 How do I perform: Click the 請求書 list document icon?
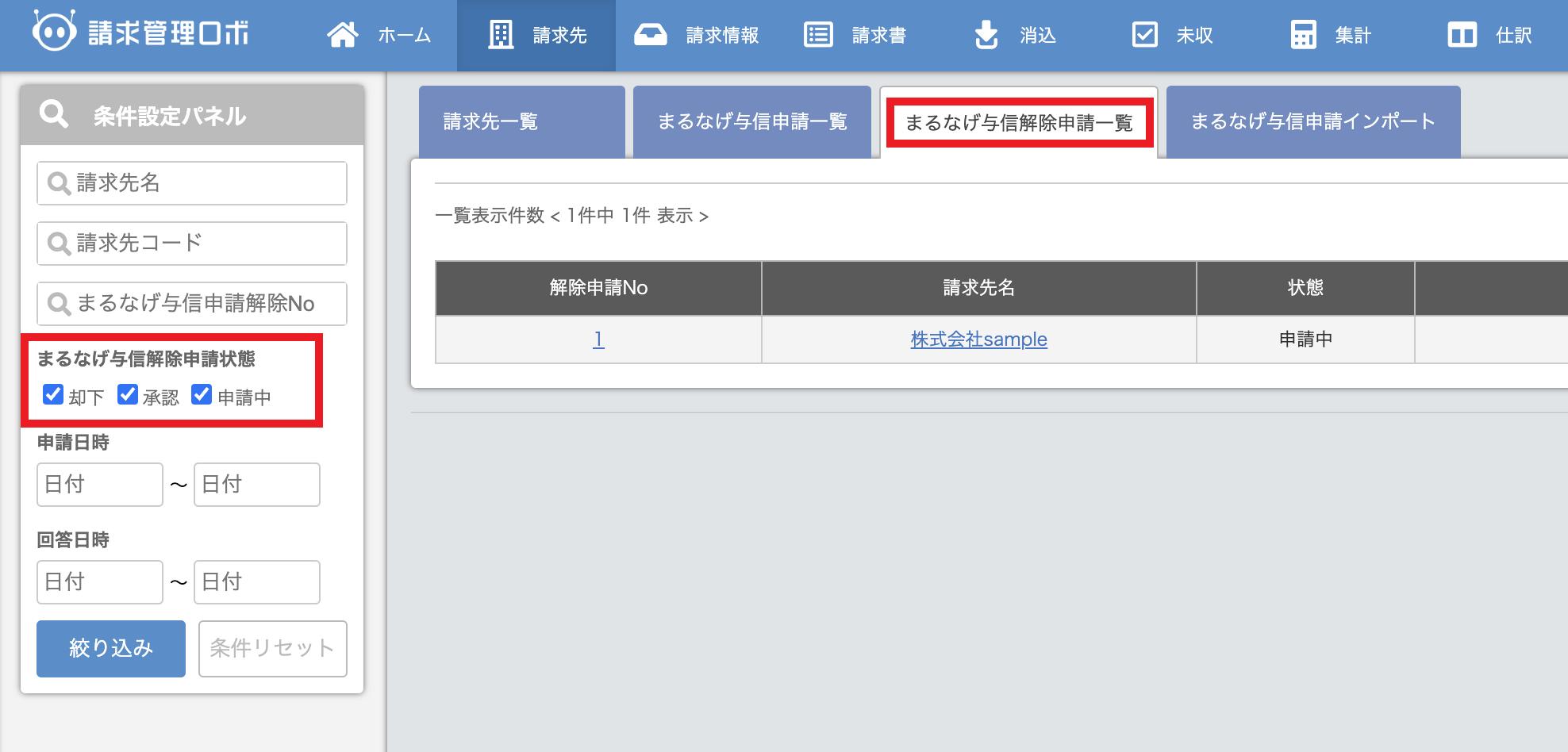(818, 35)
